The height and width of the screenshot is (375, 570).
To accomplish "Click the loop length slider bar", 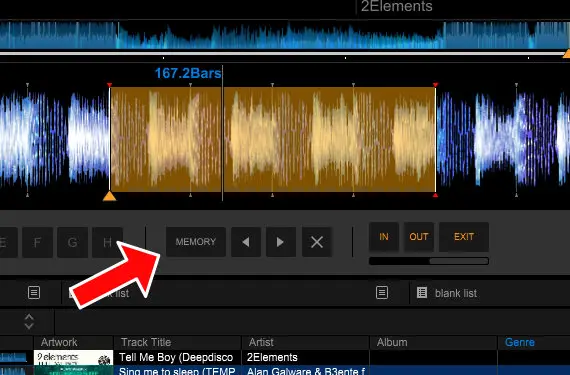I will tap(429, 261).
